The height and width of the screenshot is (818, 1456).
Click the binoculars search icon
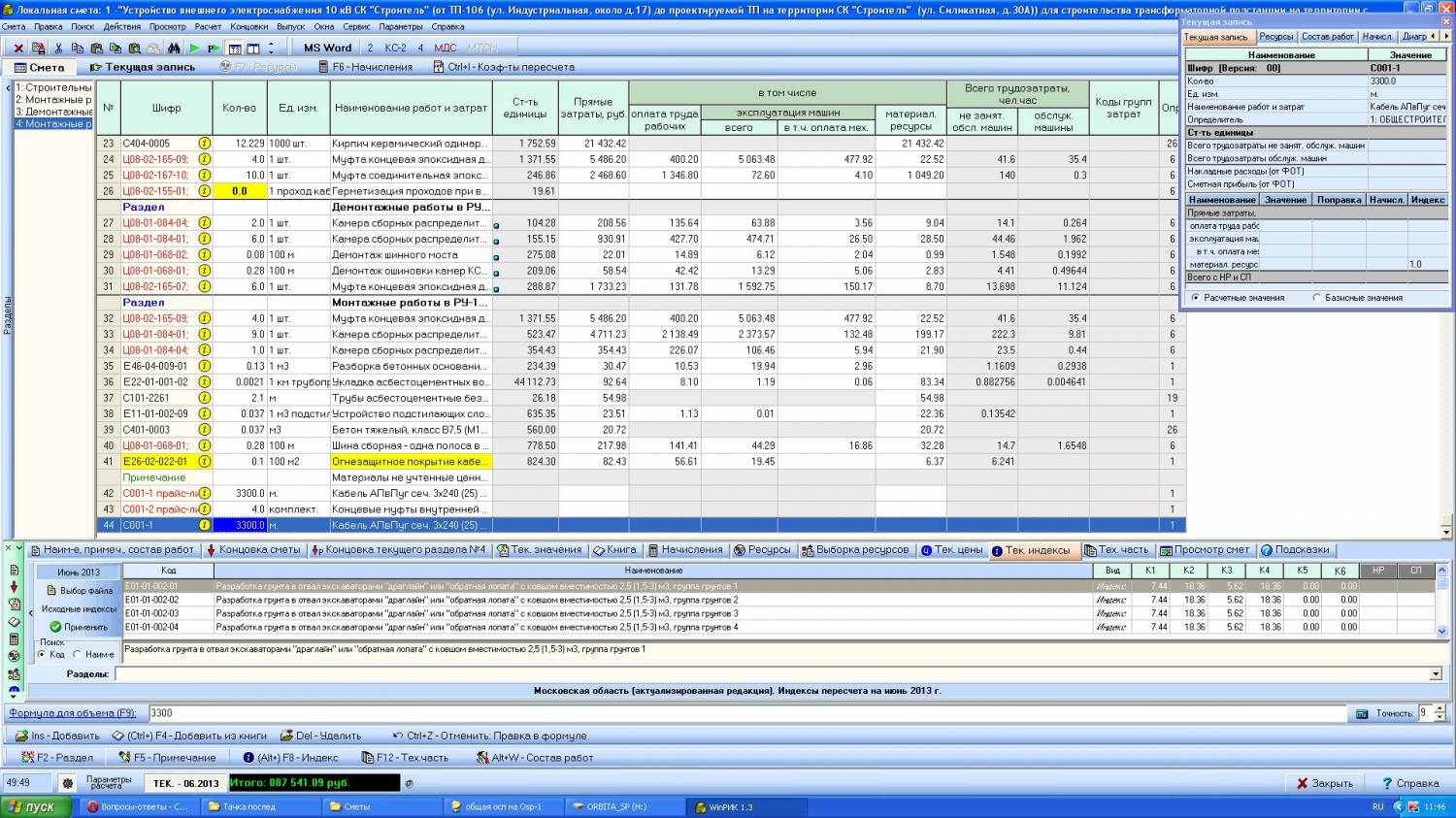(174, 48)
